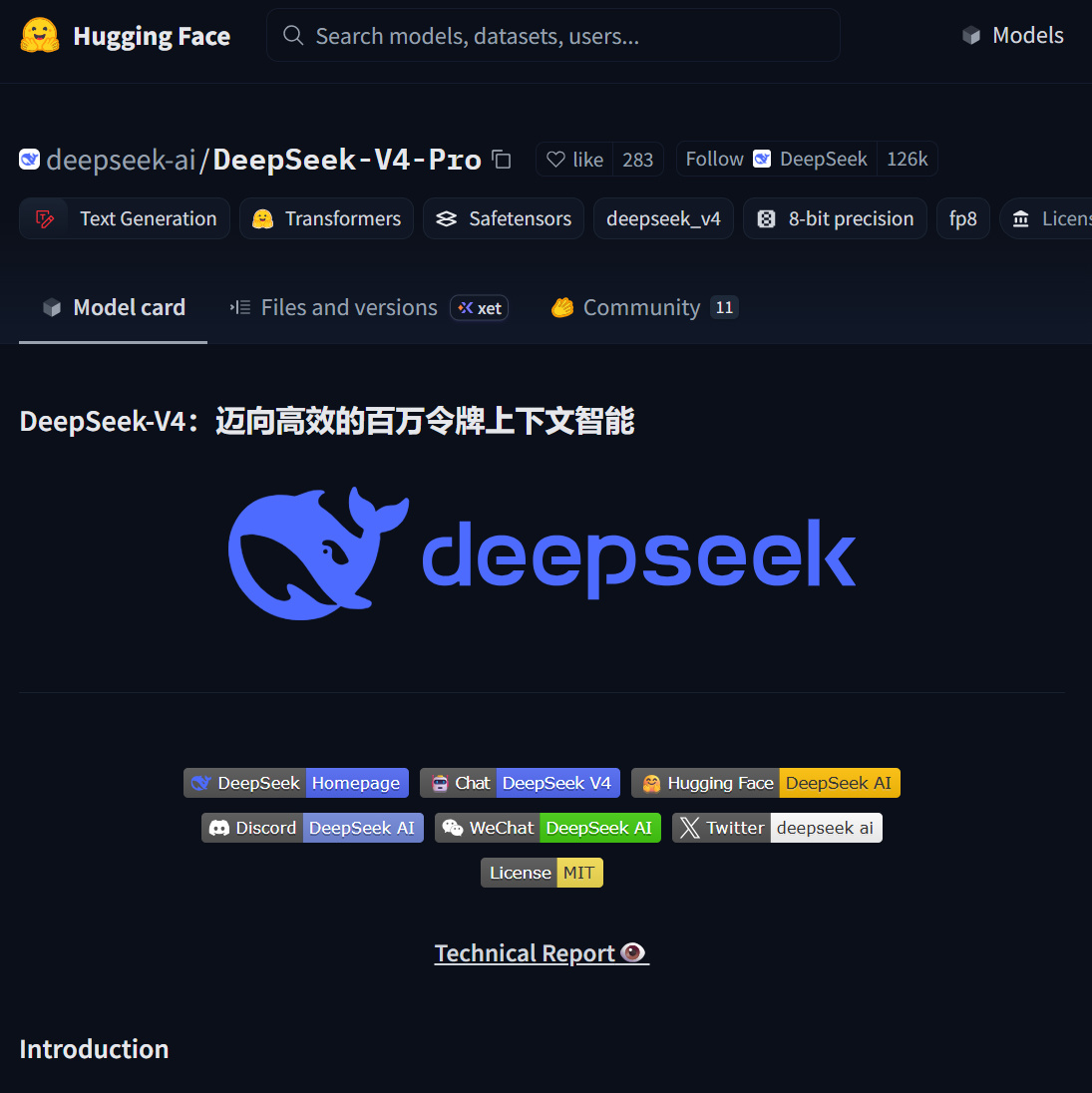The width and height of the screenshot is (1092, 1093).
Task: Follow the DeepSeek organization
Action: [x=714, y=160]
